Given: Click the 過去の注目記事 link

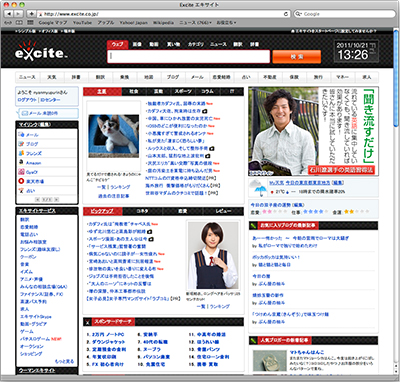Looking at the screenshot, I should click(113, 196).
